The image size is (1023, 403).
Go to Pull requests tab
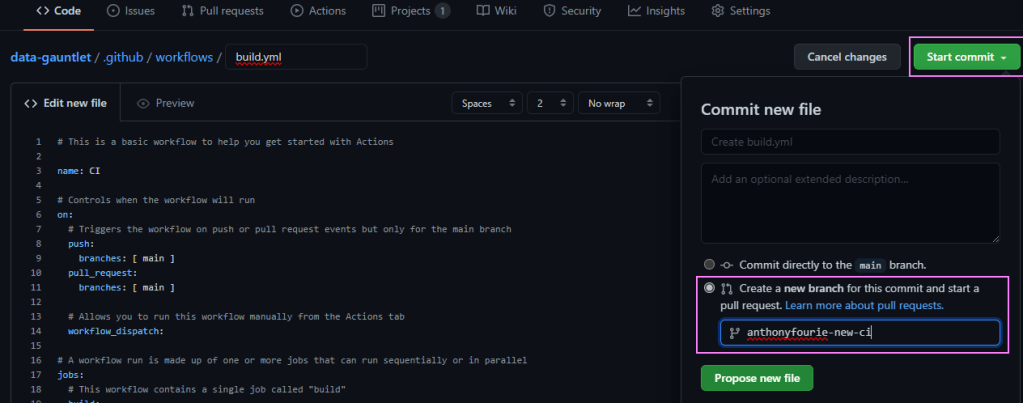222,11
